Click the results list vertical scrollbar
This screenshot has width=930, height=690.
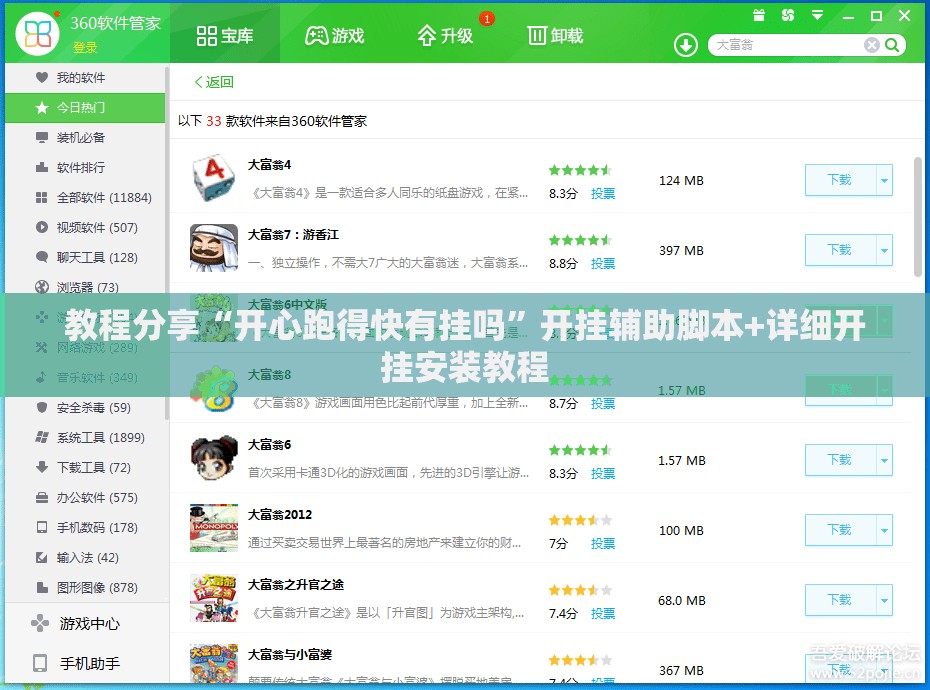(x=918, y=218)
